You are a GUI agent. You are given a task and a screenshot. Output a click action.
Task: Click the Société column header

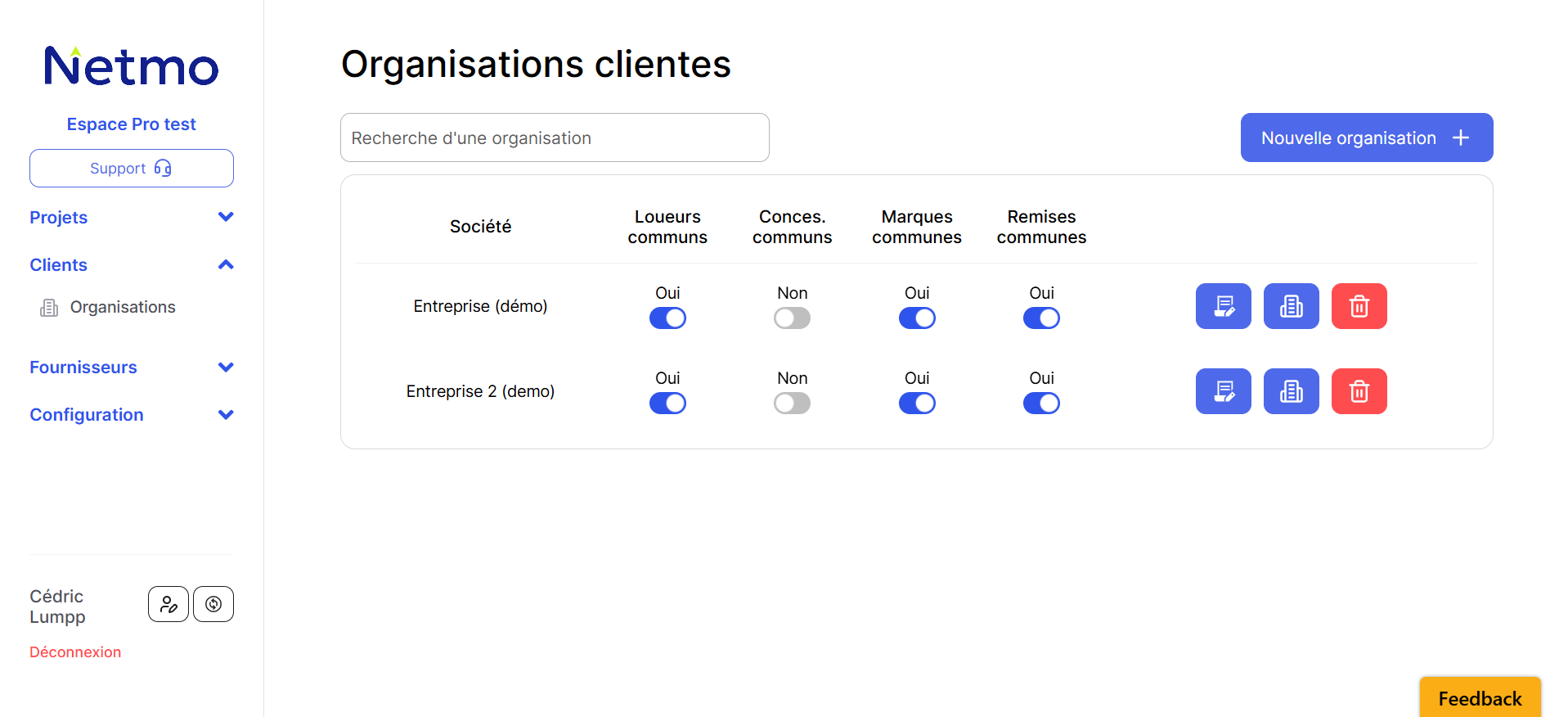(480, 227)
